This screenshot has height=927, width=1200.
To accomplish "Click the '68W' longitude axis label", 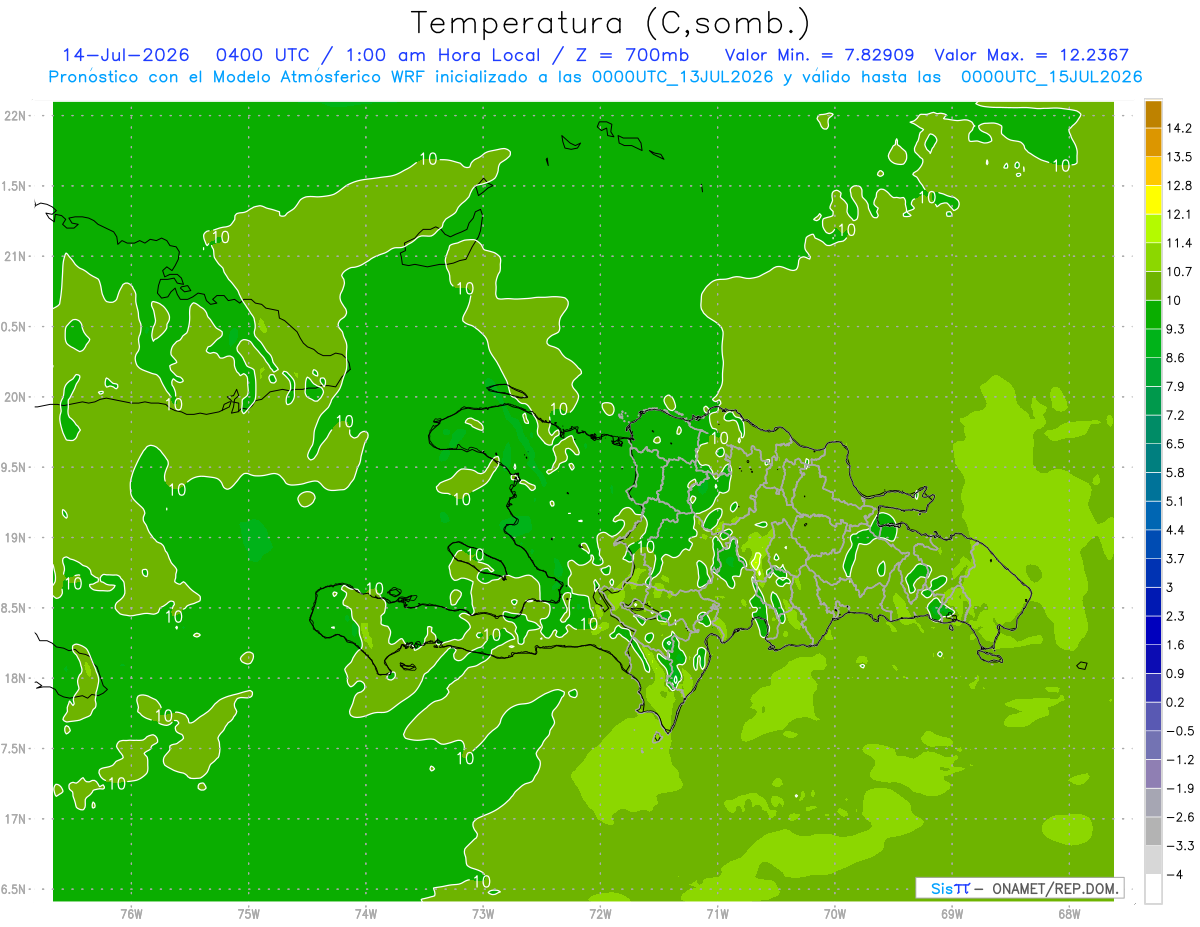I will point(1069,914).
